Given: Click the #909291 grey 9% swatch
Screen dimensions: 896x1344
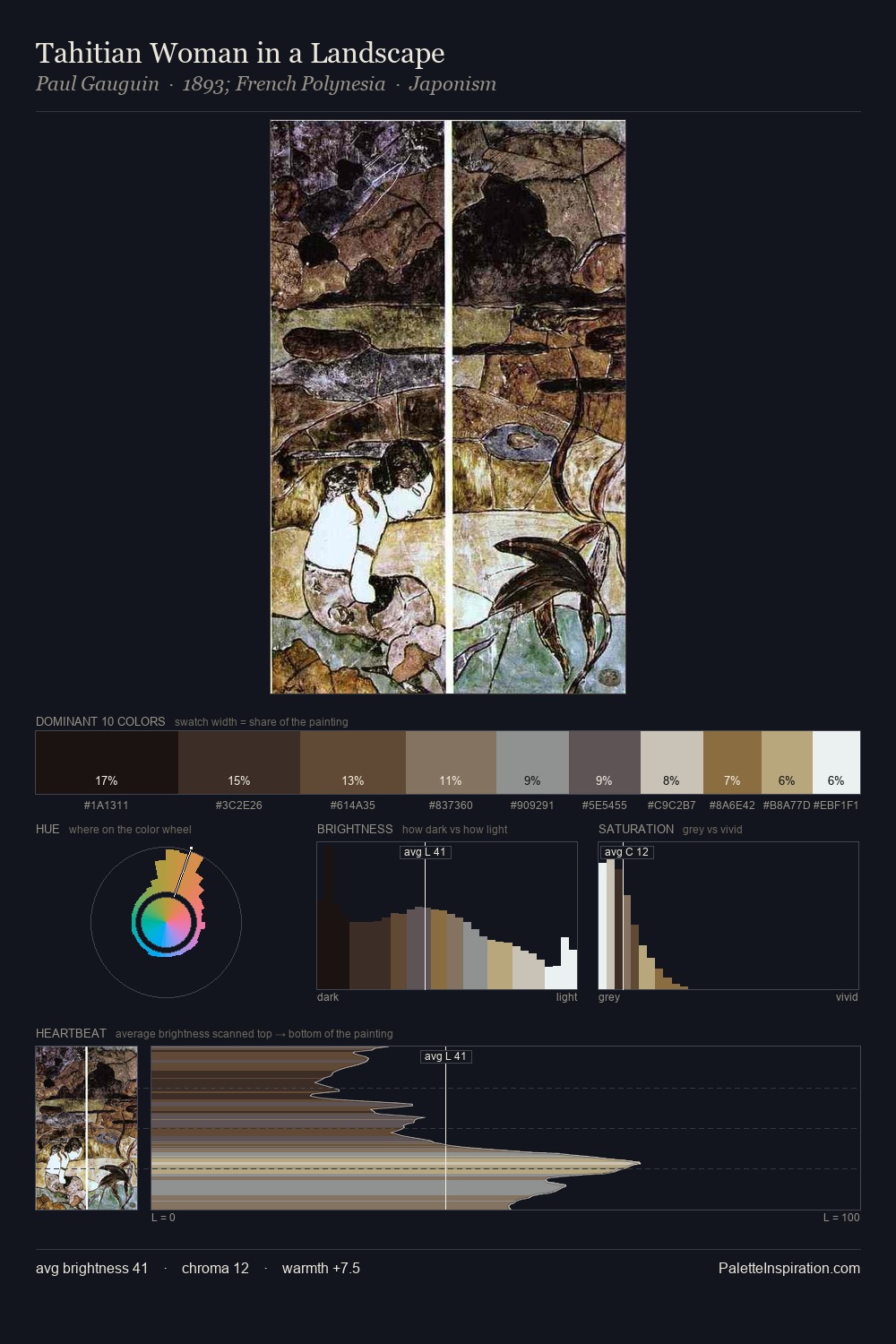Looking at the screenshot, I should [532, 762].
